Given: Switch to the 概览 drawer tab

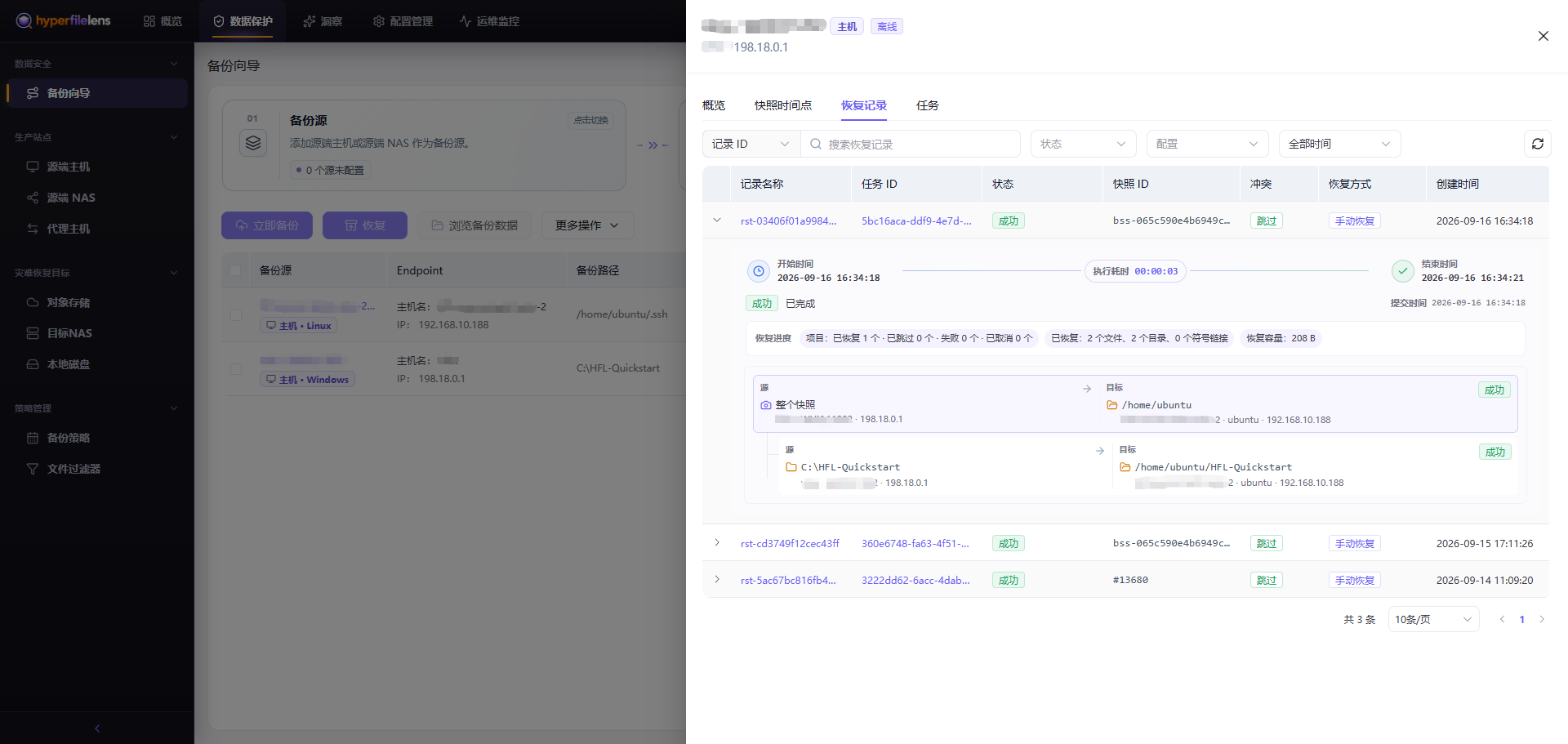Looking at the screenshot, I should (x=714, y=105).
